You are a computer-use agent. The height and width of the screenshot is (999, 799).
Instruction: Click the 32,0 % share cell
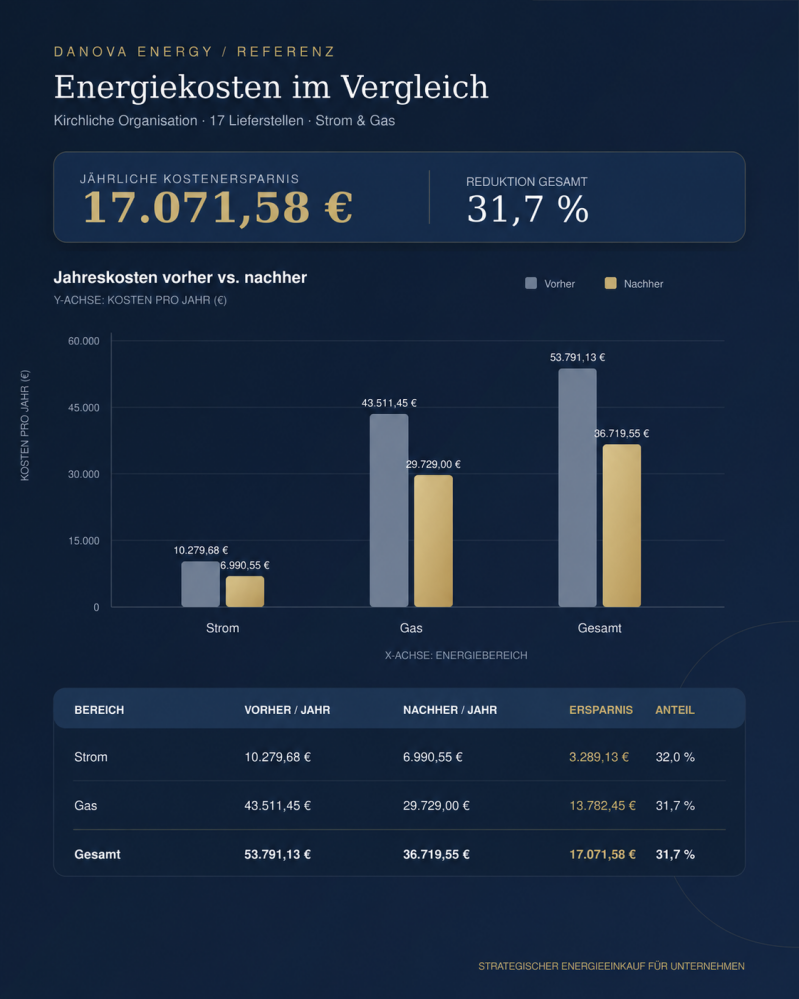point(675,758)
